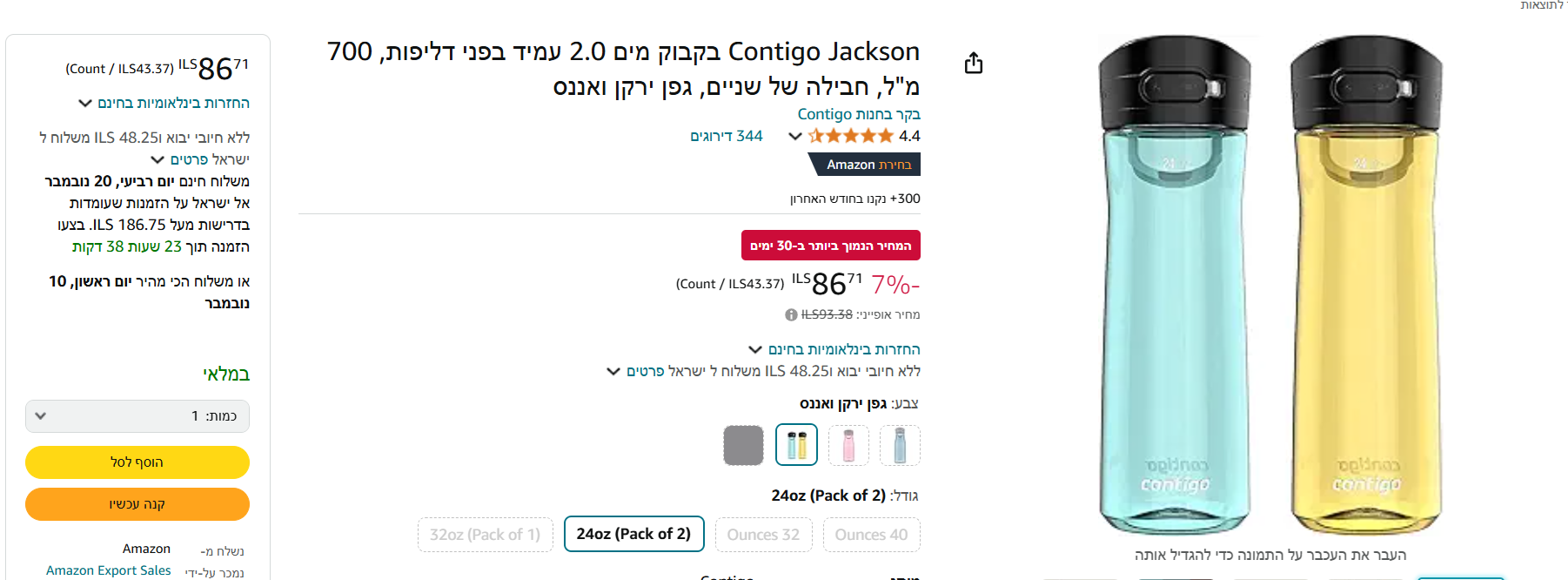Select the pink bottle color swatch

point(848,445)
